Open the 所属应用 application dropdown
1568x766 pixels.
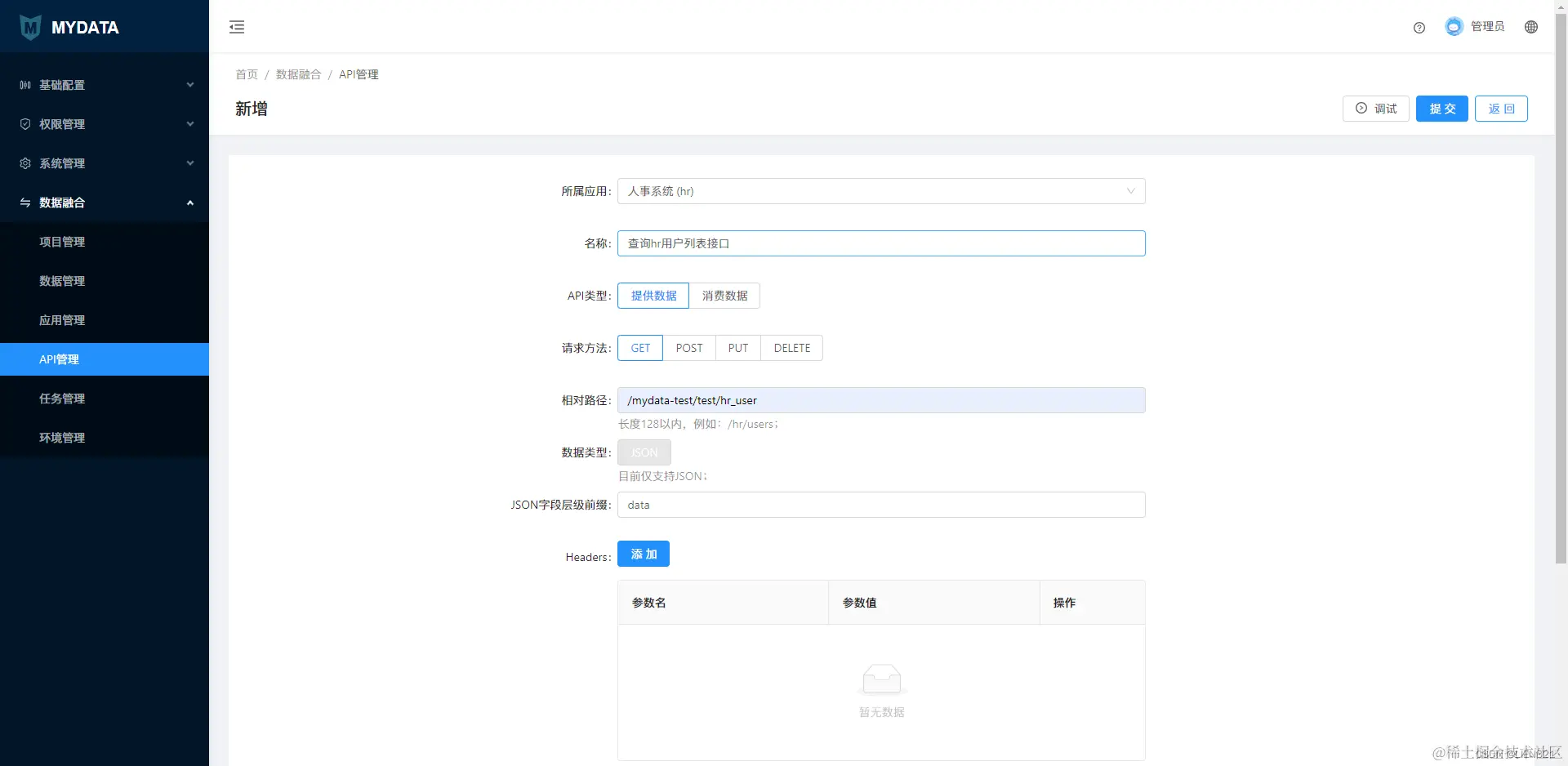(881, 191)
